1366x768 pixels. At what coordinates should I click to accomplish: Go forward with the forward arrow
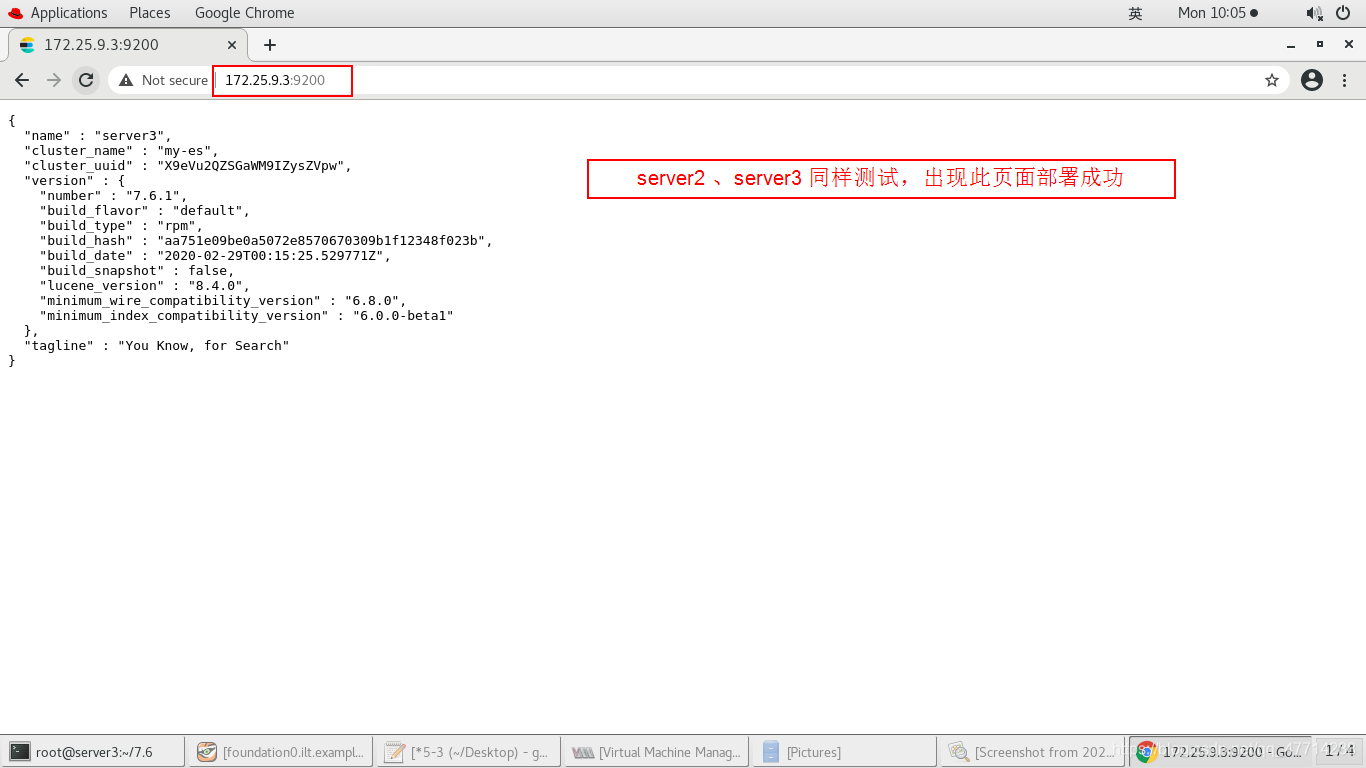[54, 80]
